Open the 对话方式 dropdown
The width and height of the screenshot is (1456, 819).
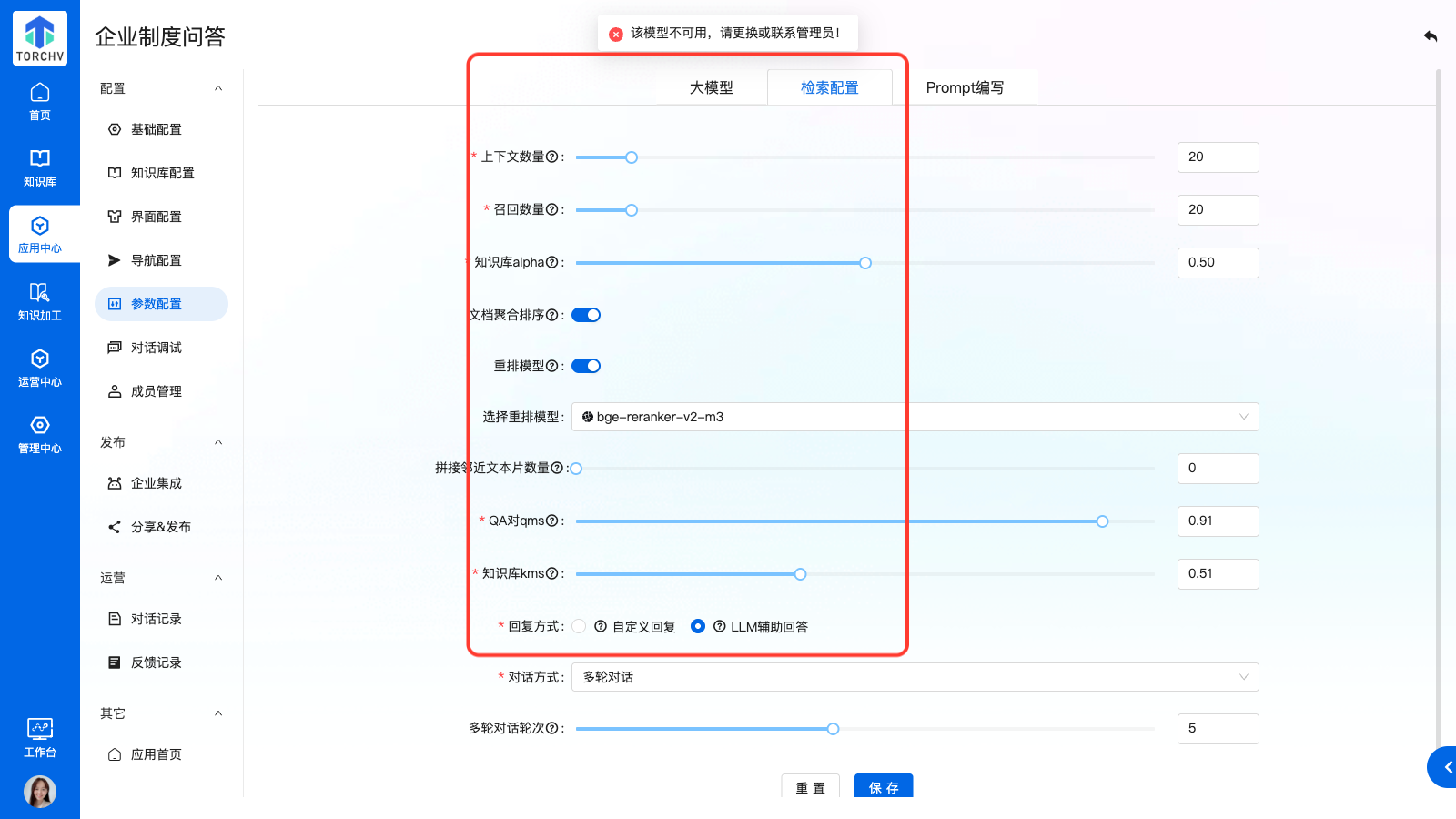[x=915, y=677]
